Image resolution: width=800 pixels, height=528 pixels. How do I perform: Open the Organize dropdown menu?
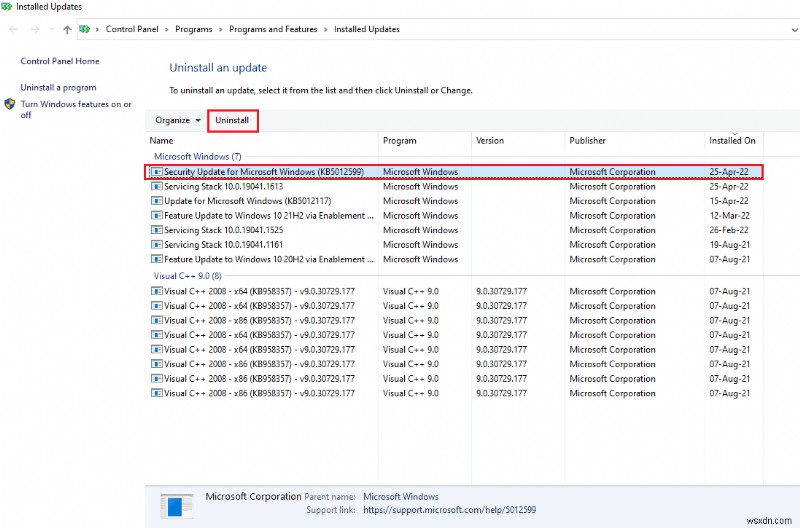(178, 120)
